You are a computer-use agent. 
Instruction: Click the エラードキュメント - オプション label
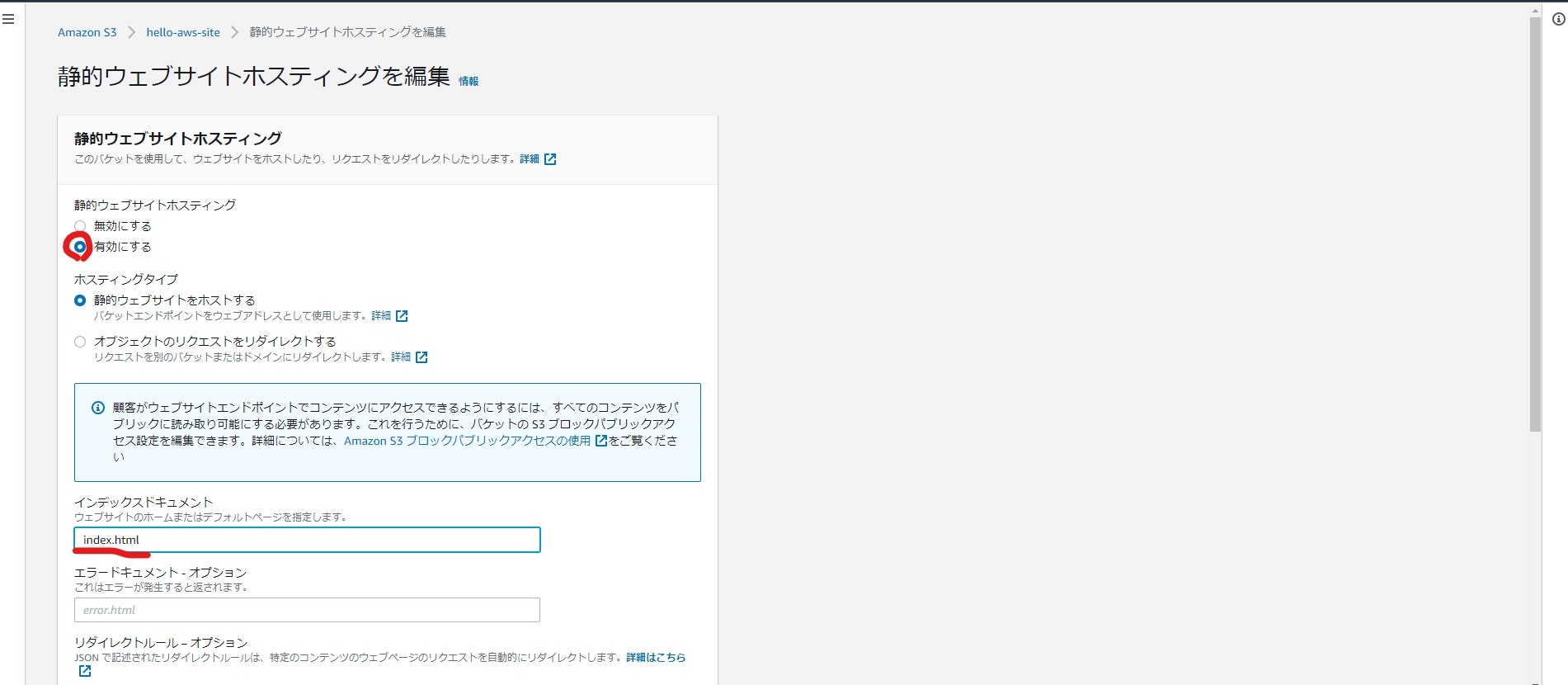coord(161,573)
